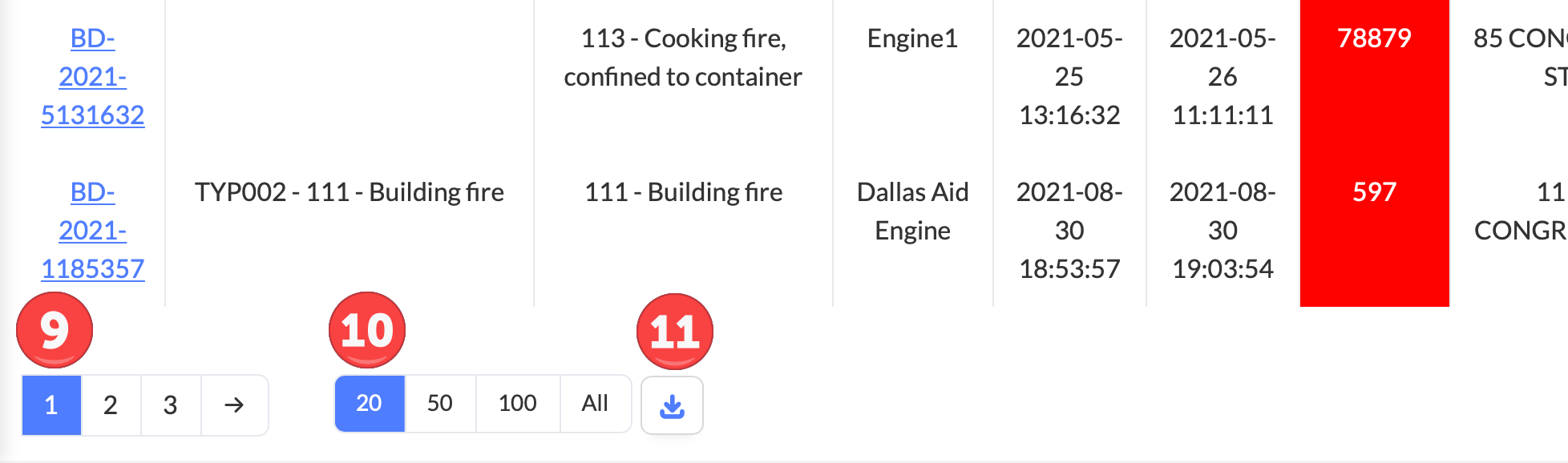This screenshot has width=1568, height=463.
Task: Jump to page 2
Action: pos(111,405)
